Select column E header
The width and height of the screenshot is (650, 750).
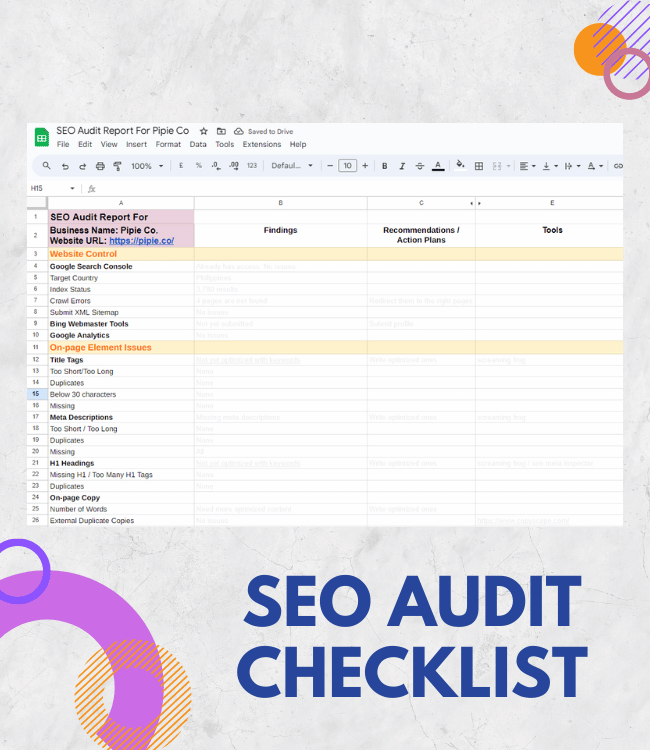(x=552, y=203)
